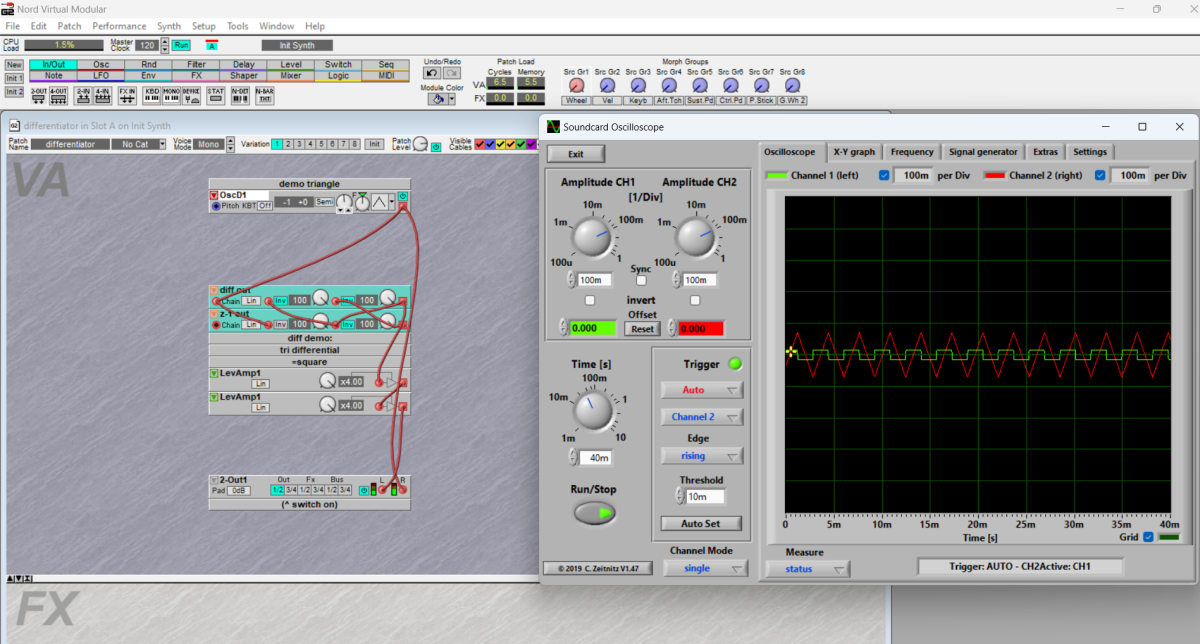Click the Amplitude CH1 knob
The image size is (1200, 644).
tap(592, 237)
